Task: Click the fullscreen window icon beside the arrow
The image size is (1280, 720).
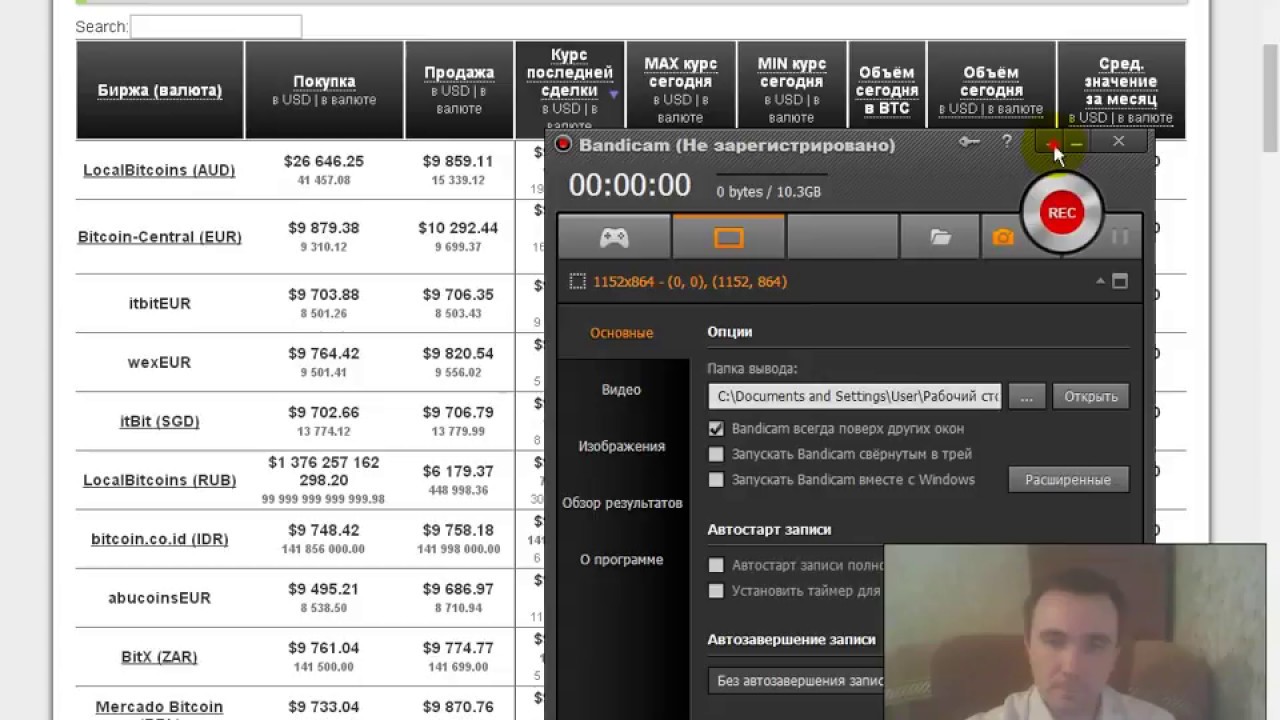Action: click(x=1120, y=282)
